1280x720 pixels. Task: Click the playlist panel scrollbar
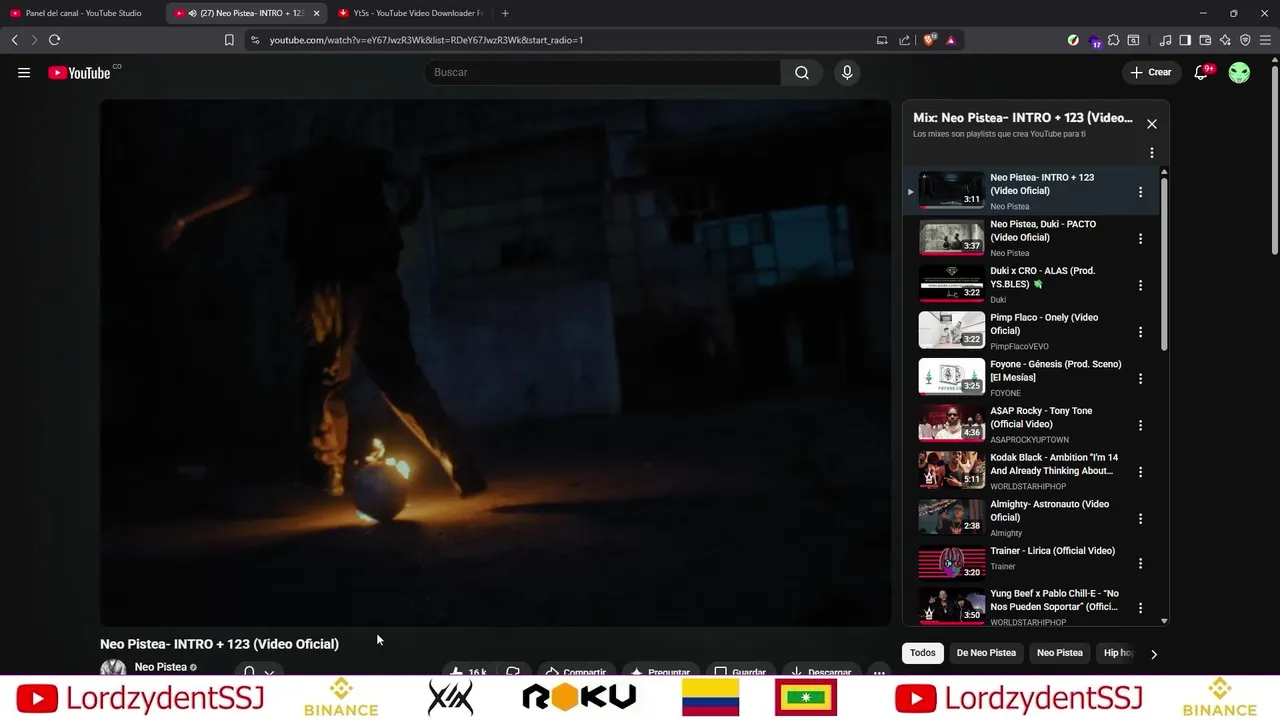1164,262
